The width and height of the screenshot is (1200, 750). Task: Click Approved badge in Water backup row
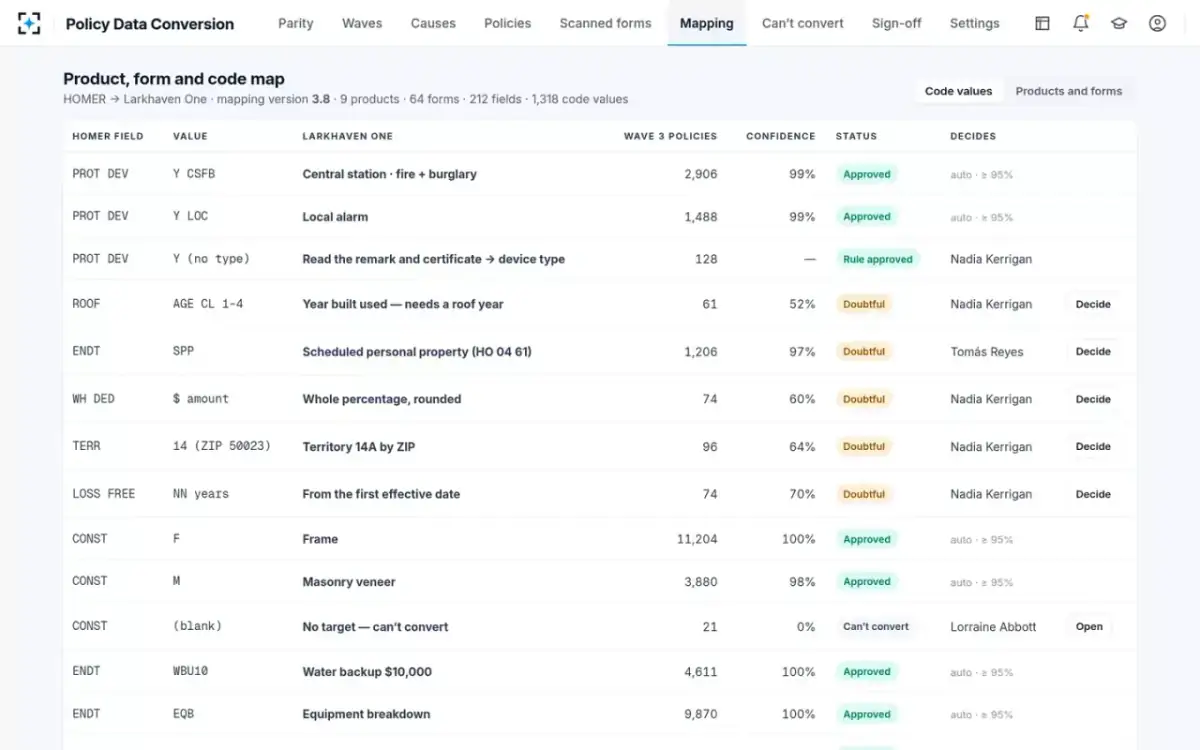click(867, 672)
